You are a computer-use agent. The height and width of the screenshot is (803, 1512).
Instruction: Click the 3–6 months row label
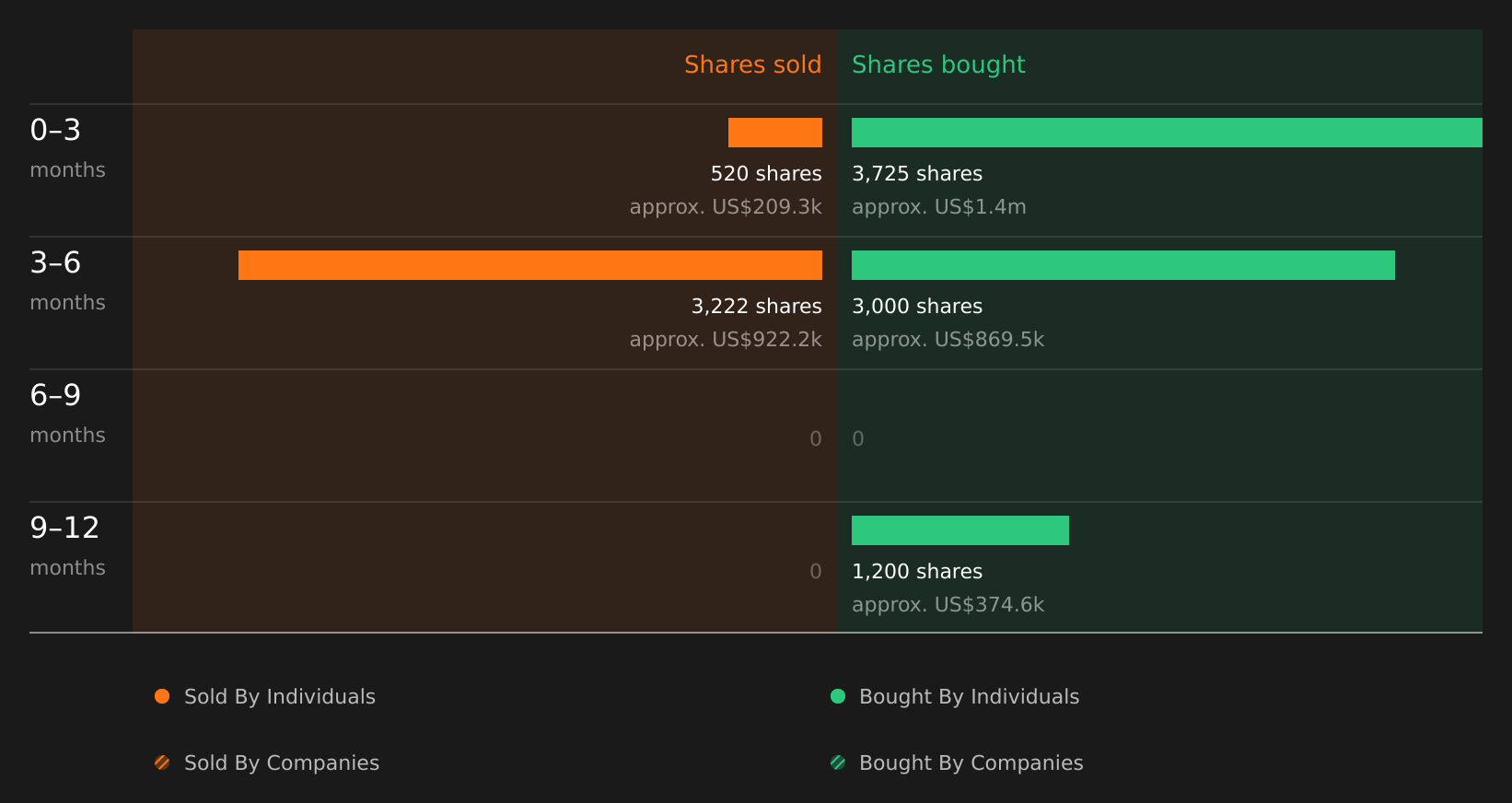coord(67,281)
